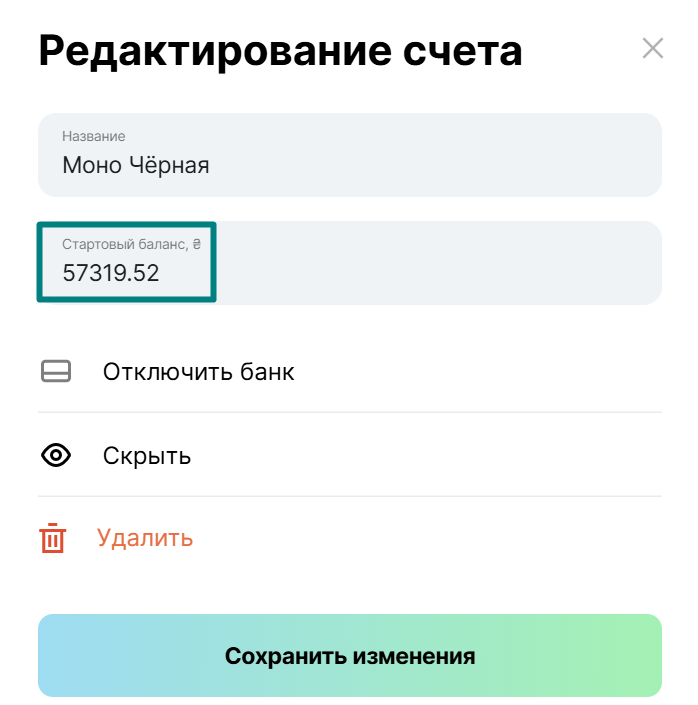The width and height of the screenshot is (698, 705).
Task: Click the Редактирование счета heading
Action: click(x=280, y=50)
